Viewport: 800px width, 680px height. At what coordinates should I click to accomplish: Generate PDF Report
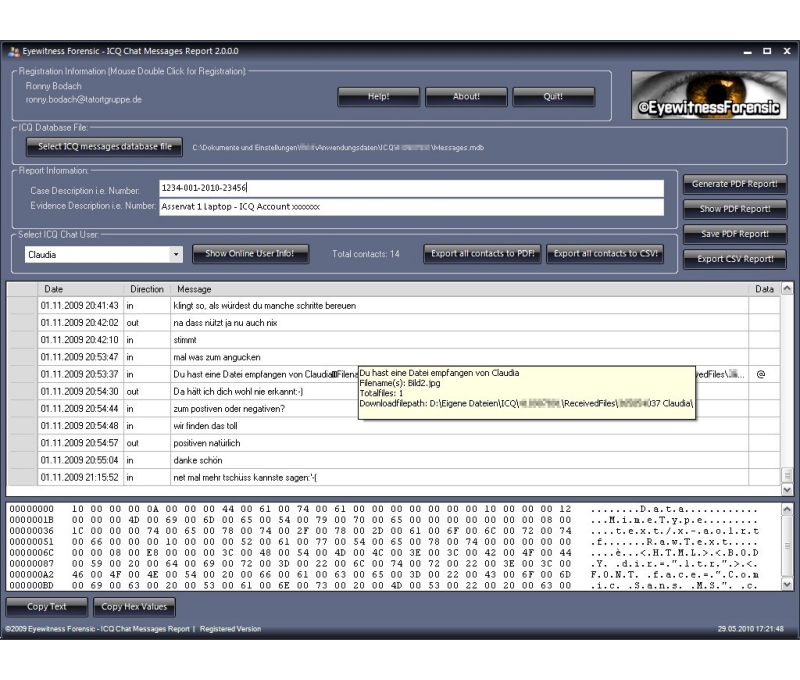click(735, 184)
